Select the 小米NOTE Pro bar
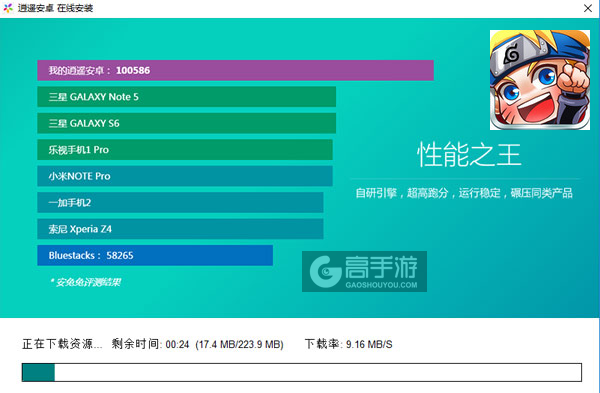Screen dimensions: 600x393 (185, 176)
